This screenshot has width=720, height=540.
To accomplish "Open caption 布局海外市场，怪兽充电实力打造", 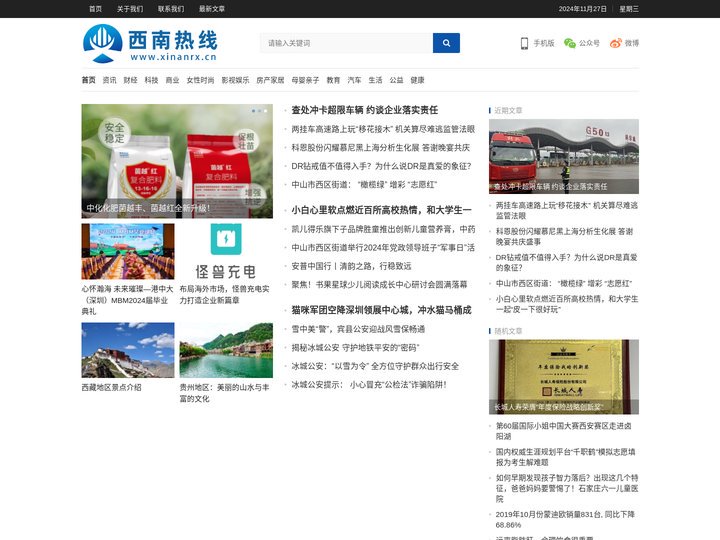I will (x=225, y=294).
